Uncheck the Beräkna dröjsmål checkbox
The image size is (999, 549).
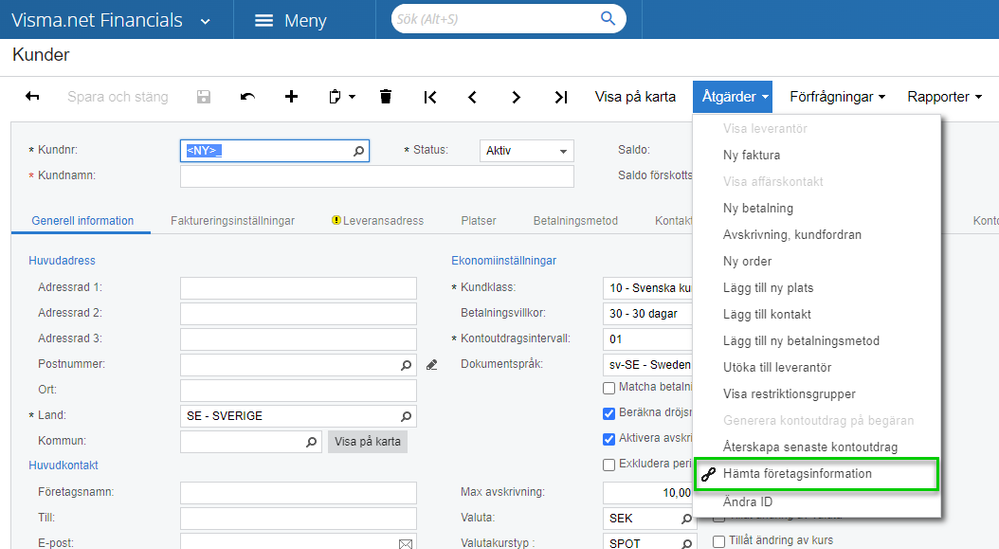[x=609, y=413]
